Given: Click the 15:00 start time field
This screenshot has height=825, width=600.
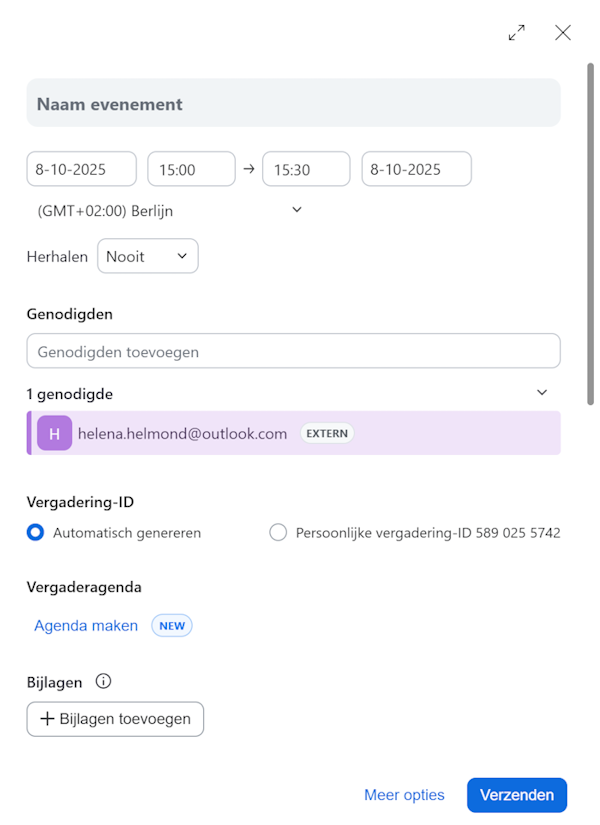Looking at the screenshot, I should click(x=191, y=169).
